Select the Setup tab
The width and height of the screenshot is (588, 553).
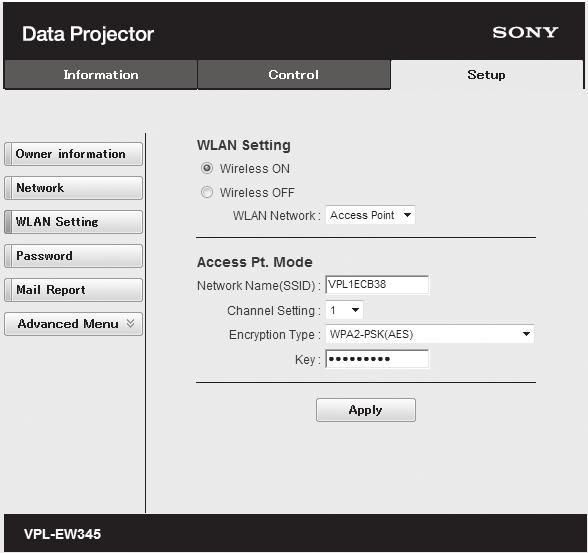coord(486,75)
